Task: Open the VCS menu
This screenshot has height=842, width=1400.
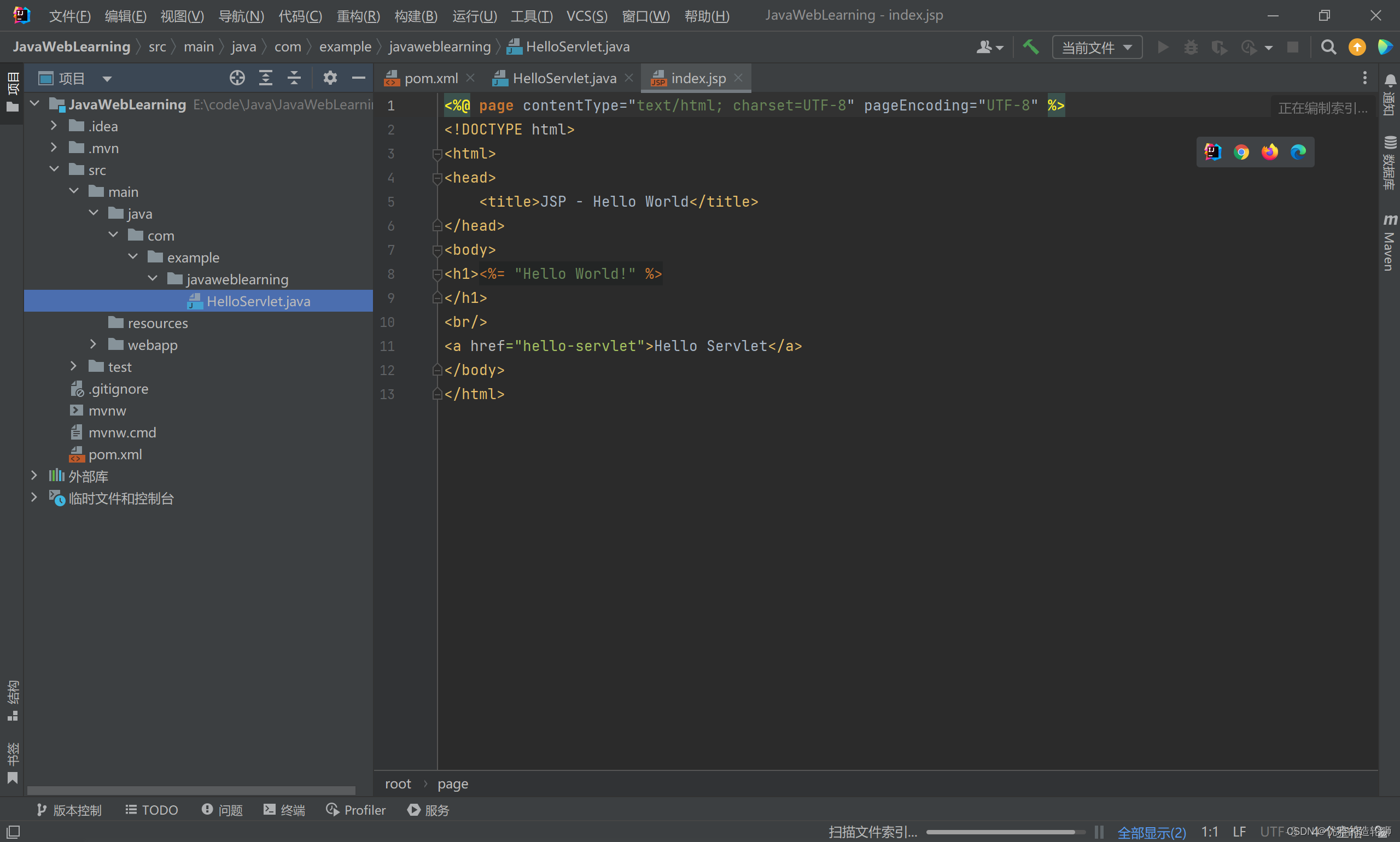Action: (x=586, y=16)
